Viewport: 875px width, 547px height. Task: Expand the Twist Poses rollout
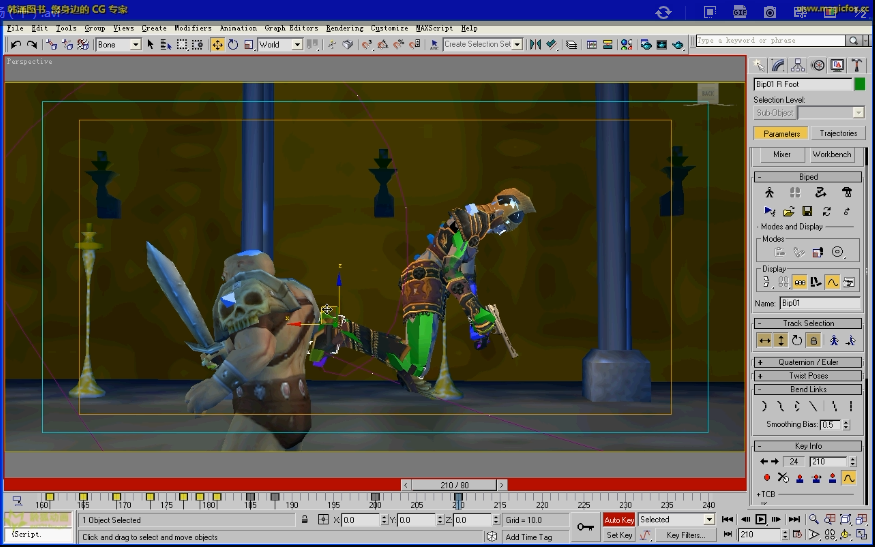(x=808, y=376)
